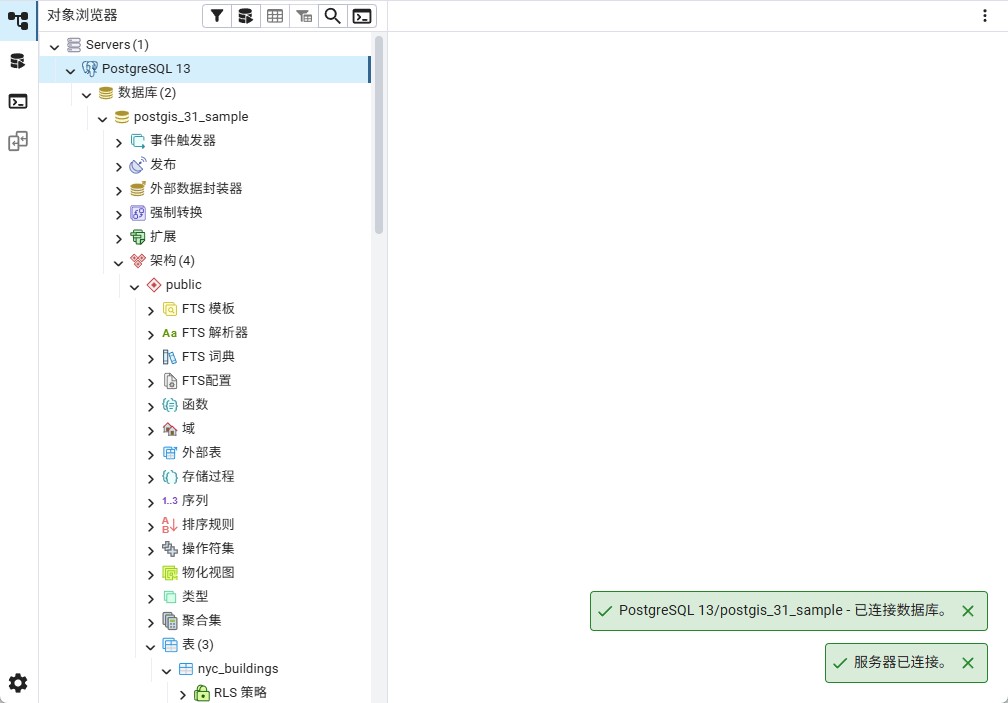The image size is (1008, 703).
Task: Click the 事件触发器 icon
Action: pos(138,141)
